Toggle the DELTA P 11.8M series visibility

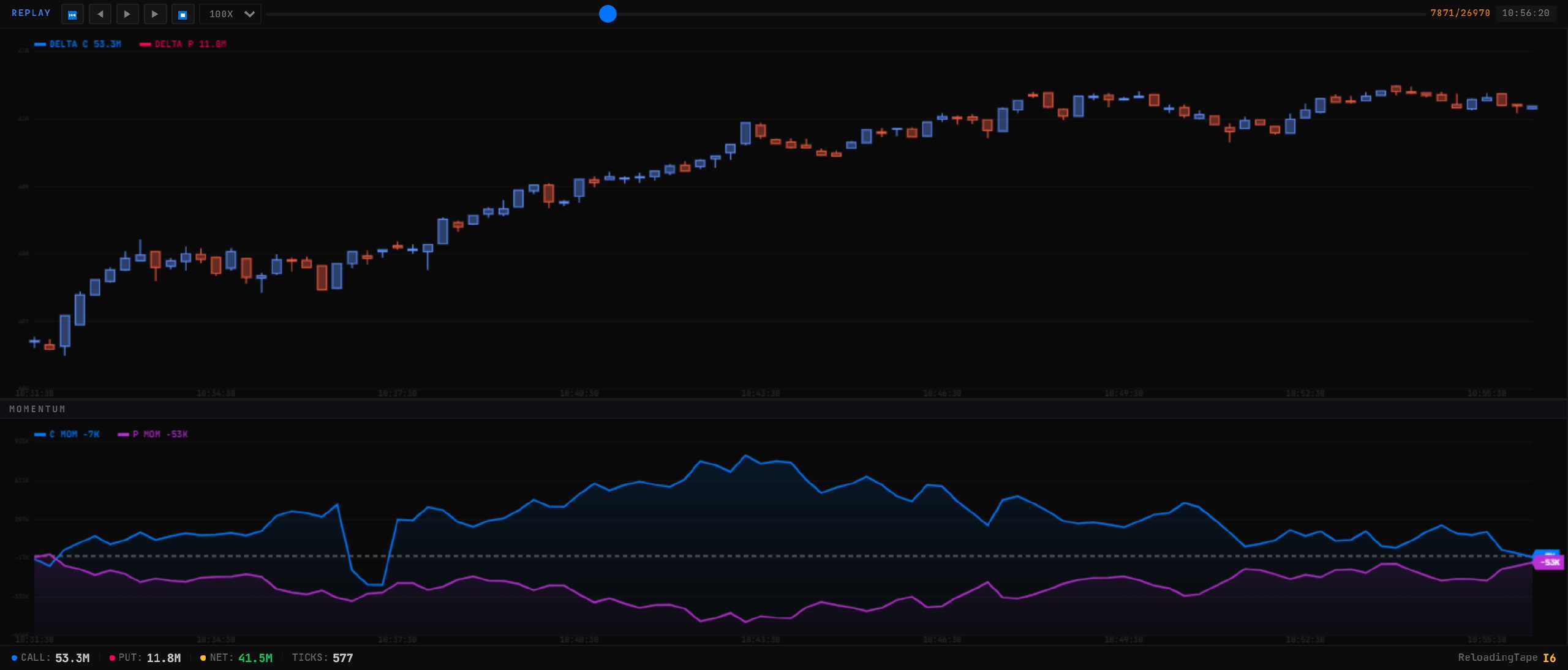point(184,43)
